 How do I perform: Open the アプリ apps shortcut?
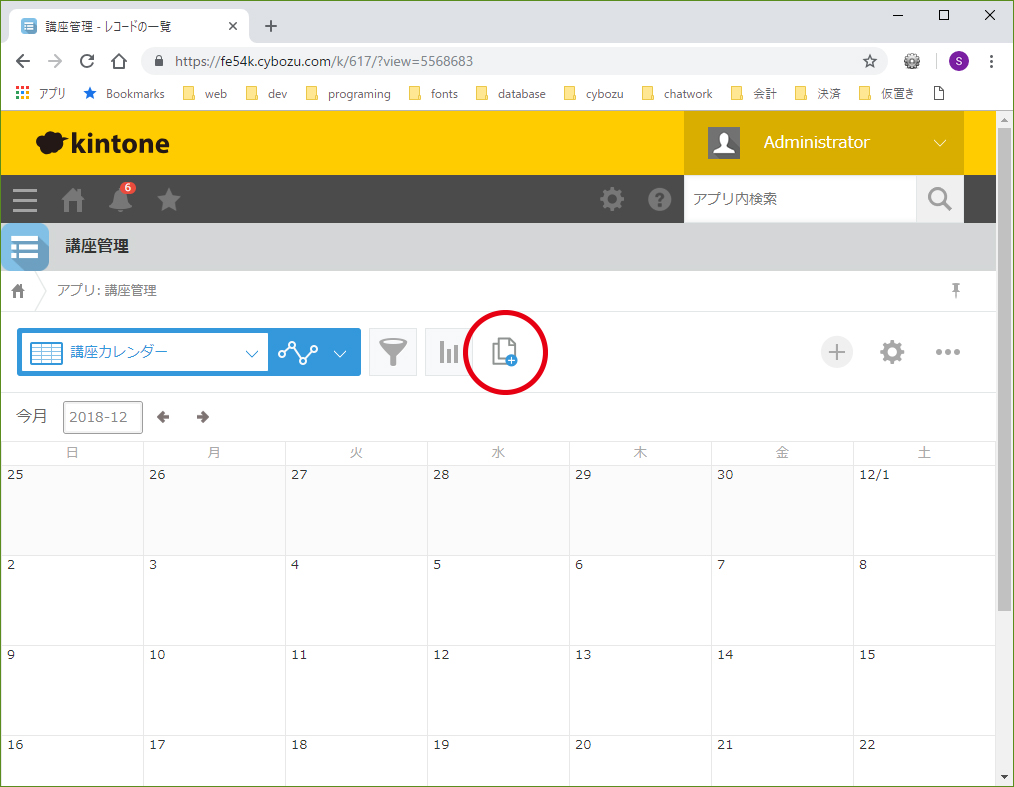coord(41,94)
